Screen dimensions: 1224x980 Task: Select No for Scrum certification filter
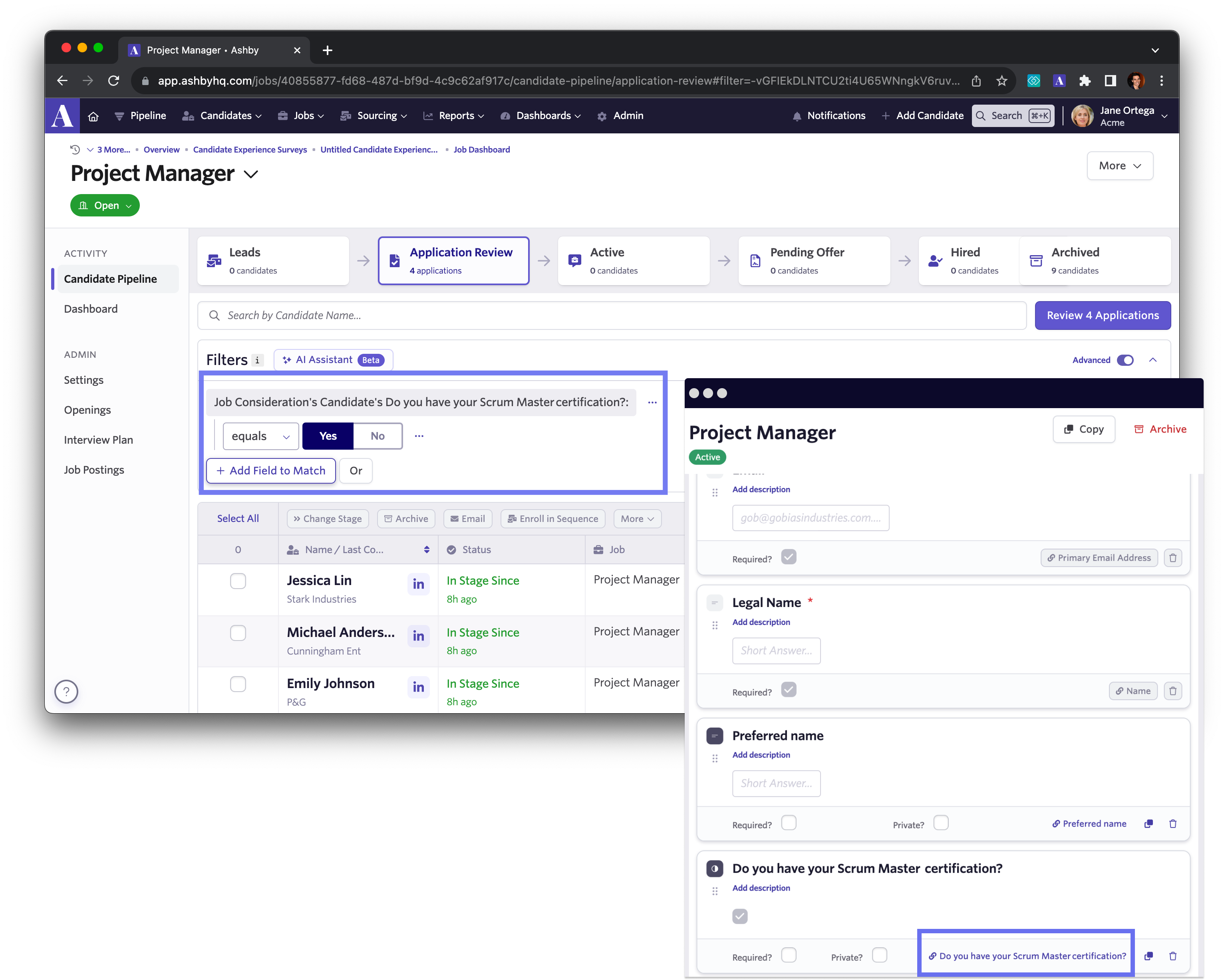pyautogui.click(x=378, y=436)
